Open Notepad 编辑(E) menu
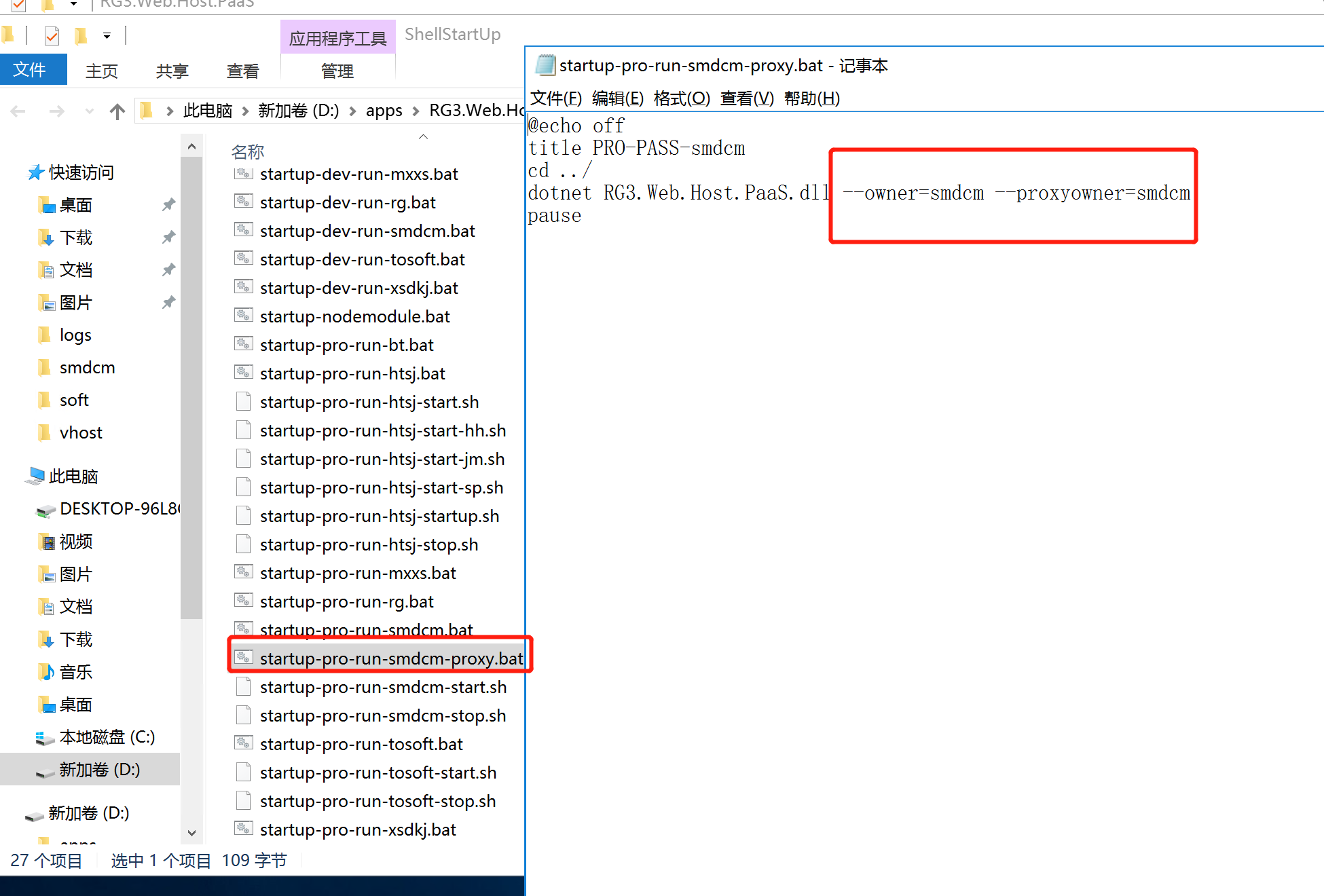Viewport: 1324px width, 896px height. [x=618, y=98]
